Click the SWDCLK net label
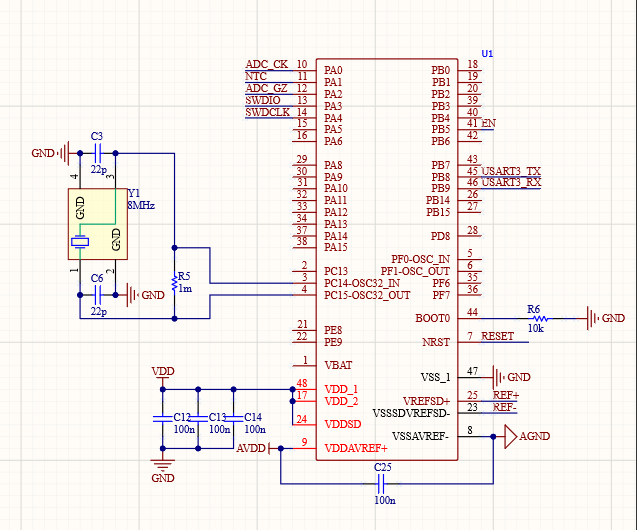This screenshot has height=530, width=637. [x=268, y=112]
